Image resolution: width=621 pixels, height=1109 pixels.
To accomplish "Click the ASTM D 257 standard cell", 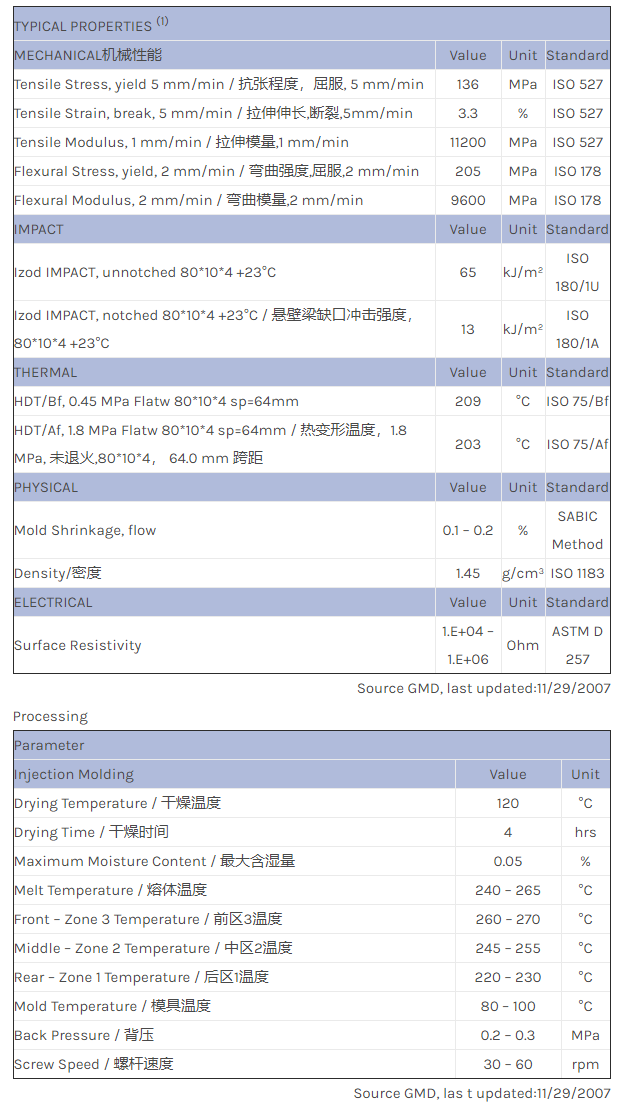I will point(577,645).
